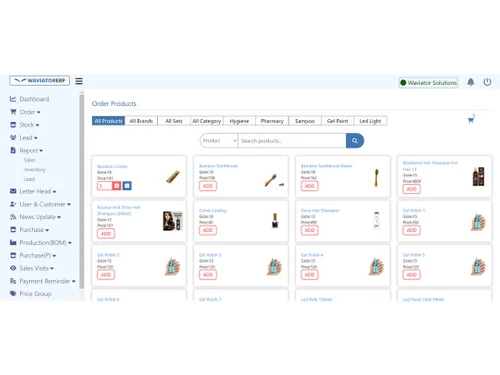
Task: Expand the Purchase menu
Action: tap(34, 230)
